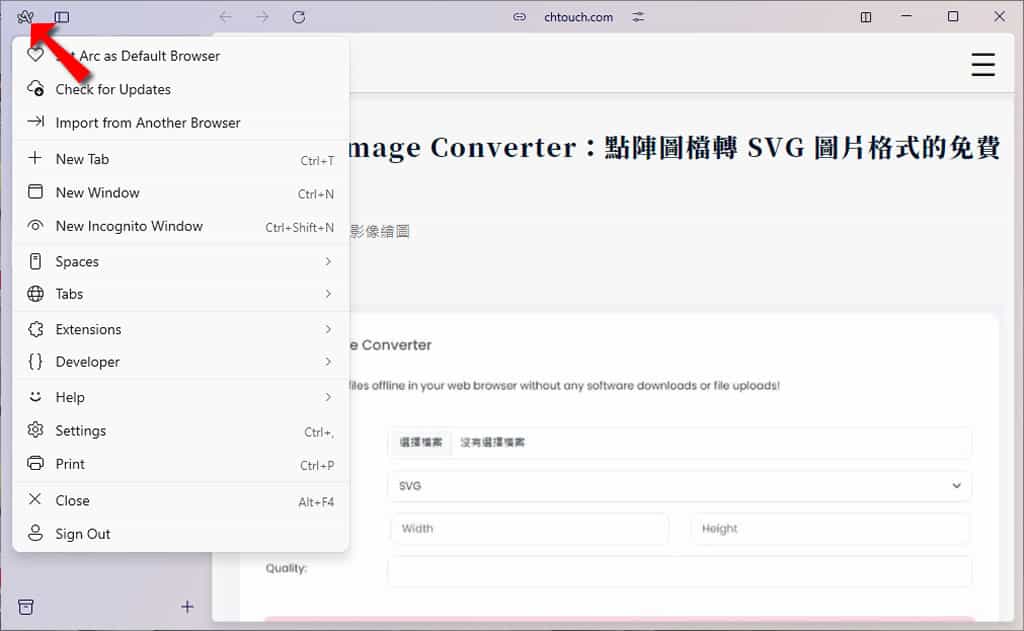Open site controls icon next to URL
The image size is (1024, 631).
(x=638, y=17)
